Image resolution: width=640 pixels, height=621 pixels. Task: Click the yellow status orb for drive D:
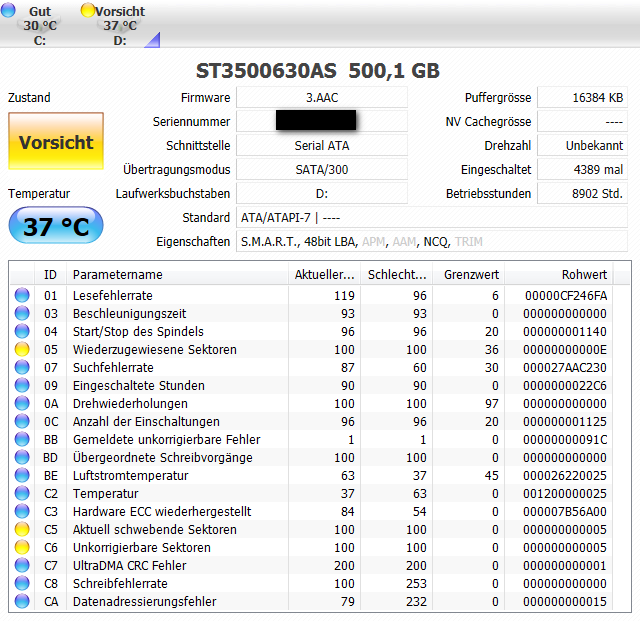tap(87, 10)
